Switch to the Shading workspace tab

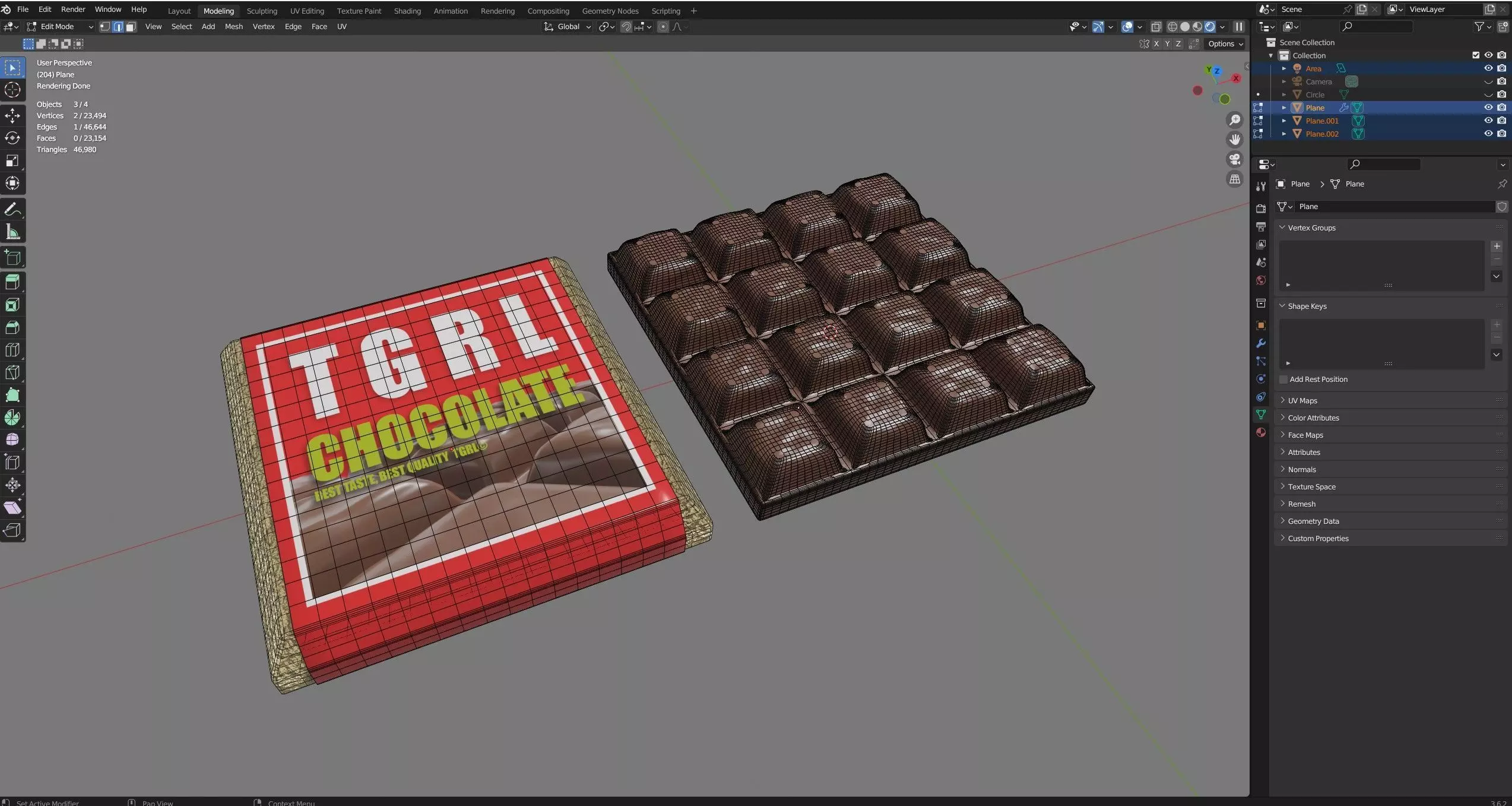(x=407, y=11)
